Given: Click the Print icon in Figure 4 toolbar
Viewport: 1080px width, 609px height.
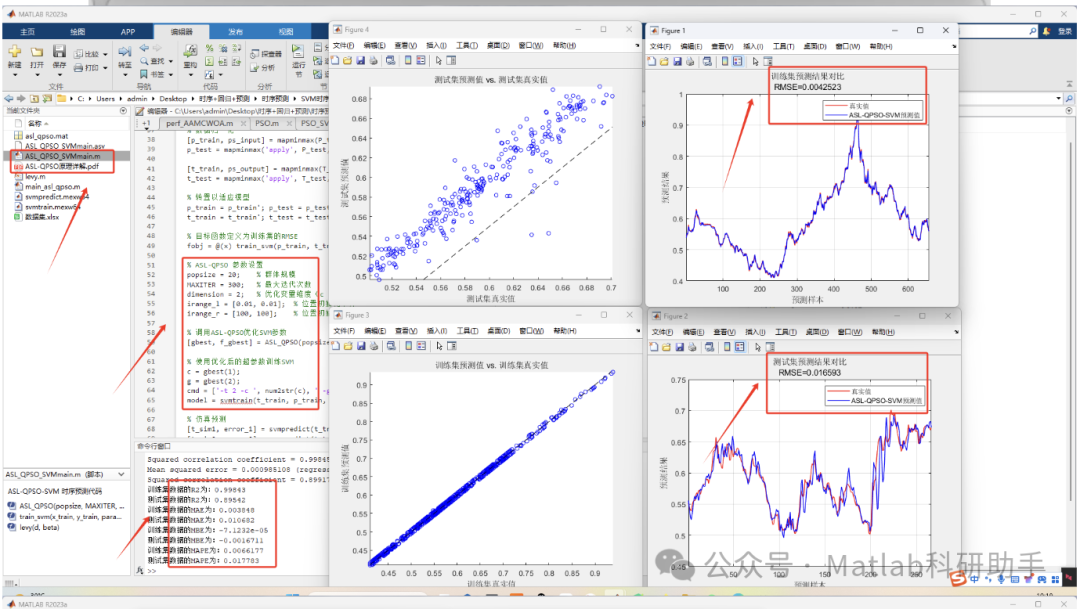Looking at the screenshot, I should click(373, 61).
